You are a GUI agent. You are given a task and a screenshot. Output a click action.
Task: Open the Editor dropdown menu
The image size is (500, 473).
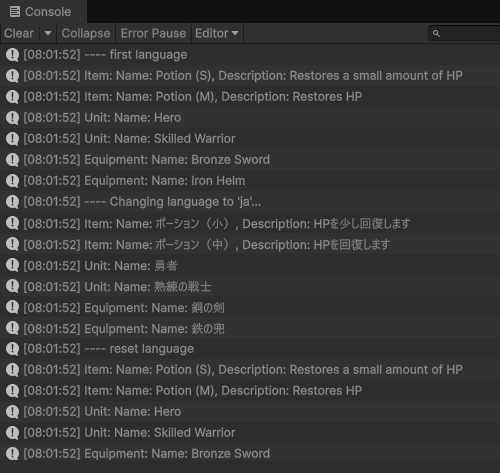tap(217, 33)
